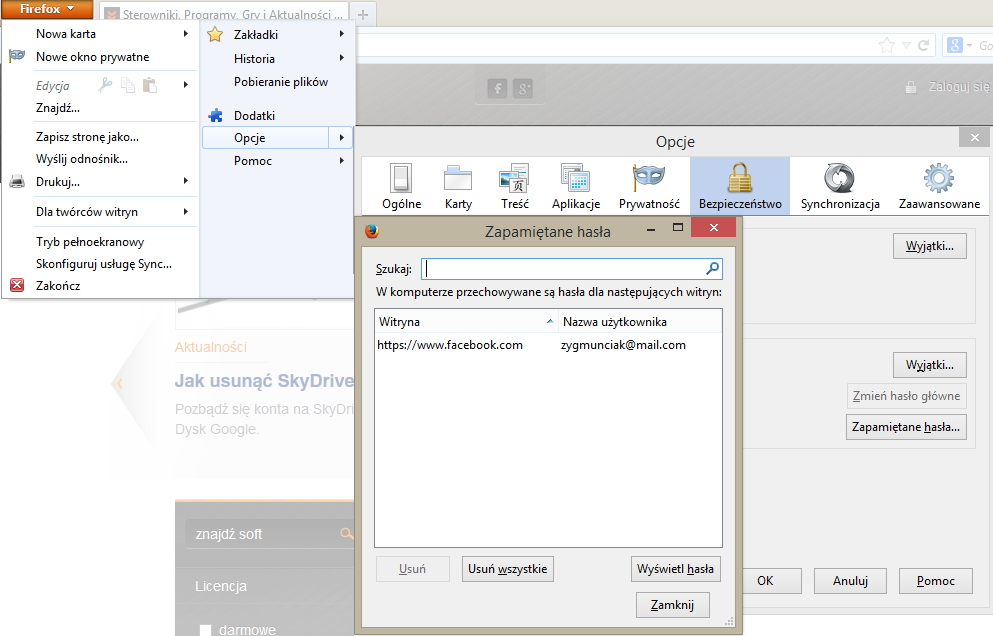
Task: Toggle the darmowe licence checkbox
Action: (x=205, y=630)
